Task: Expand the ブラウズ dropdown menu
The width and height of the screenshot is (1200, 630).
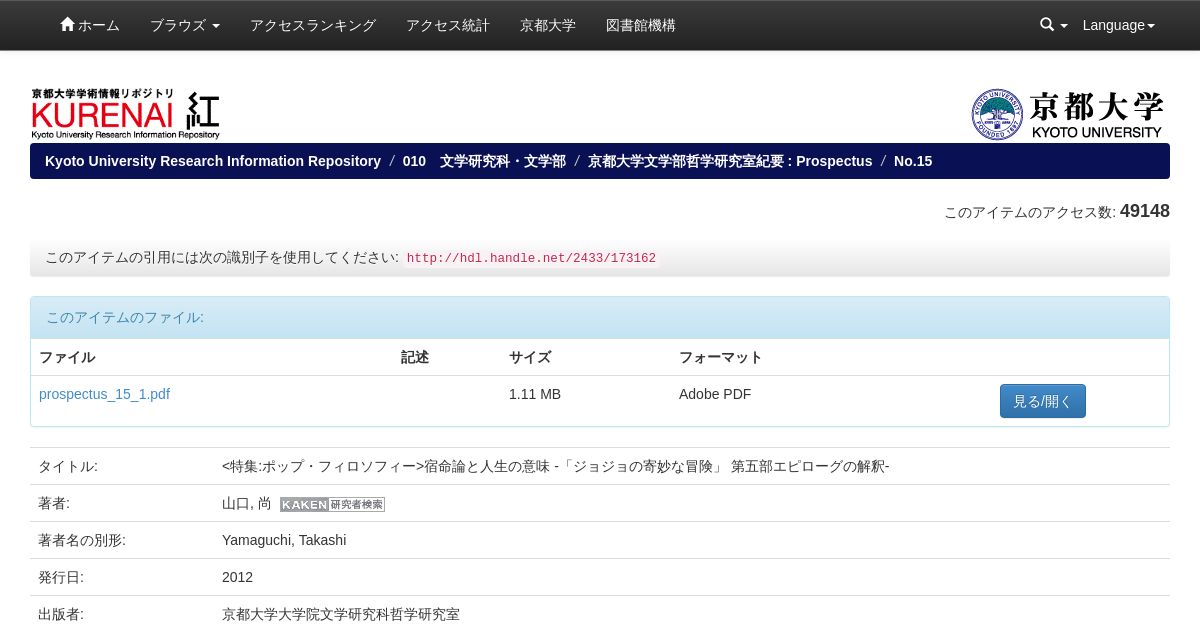Action: (x=185, y=25)
